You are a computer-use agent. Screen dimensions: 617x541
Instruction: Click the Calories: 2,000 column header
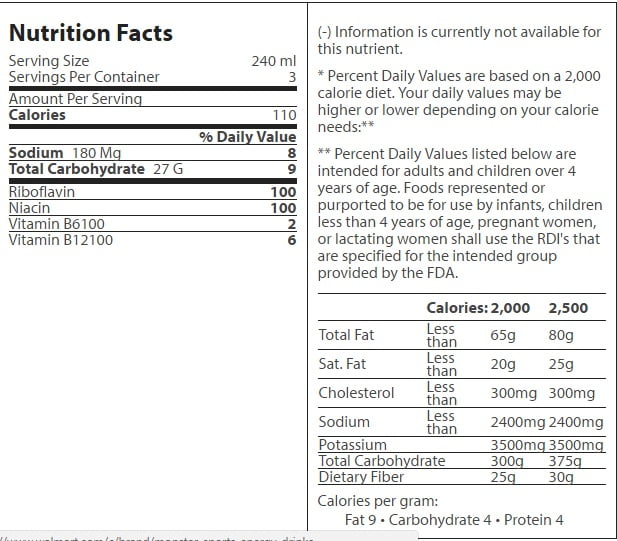(478, 308)
